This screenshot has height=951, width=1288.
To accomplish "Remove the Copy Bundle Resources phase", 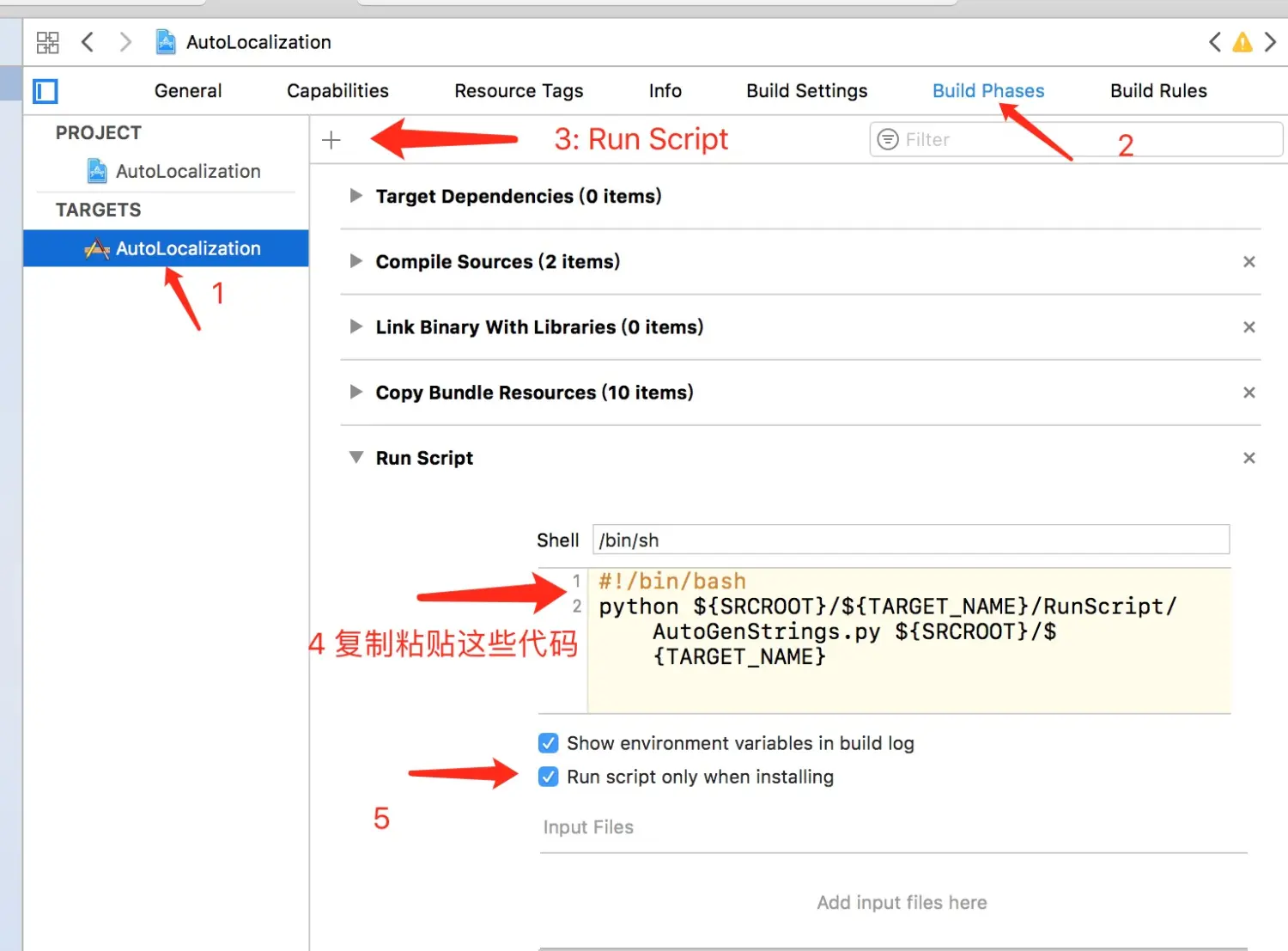I will [x=1249, y=393].
